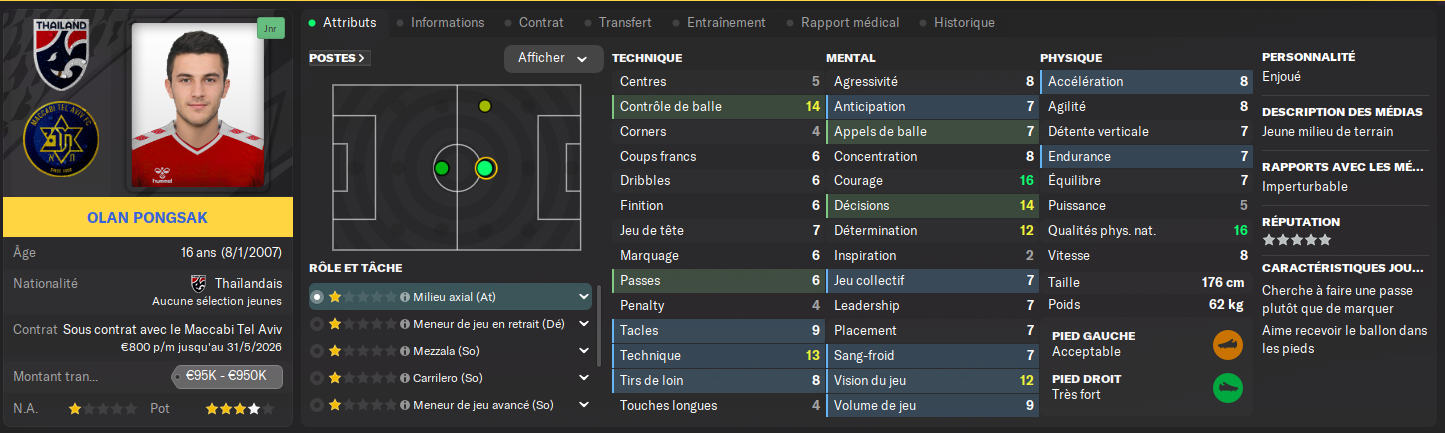Open the Rapport médical tab
The height and width of the screenshot is (433, 1445).
pyautogui.click(x=850, y=22)
